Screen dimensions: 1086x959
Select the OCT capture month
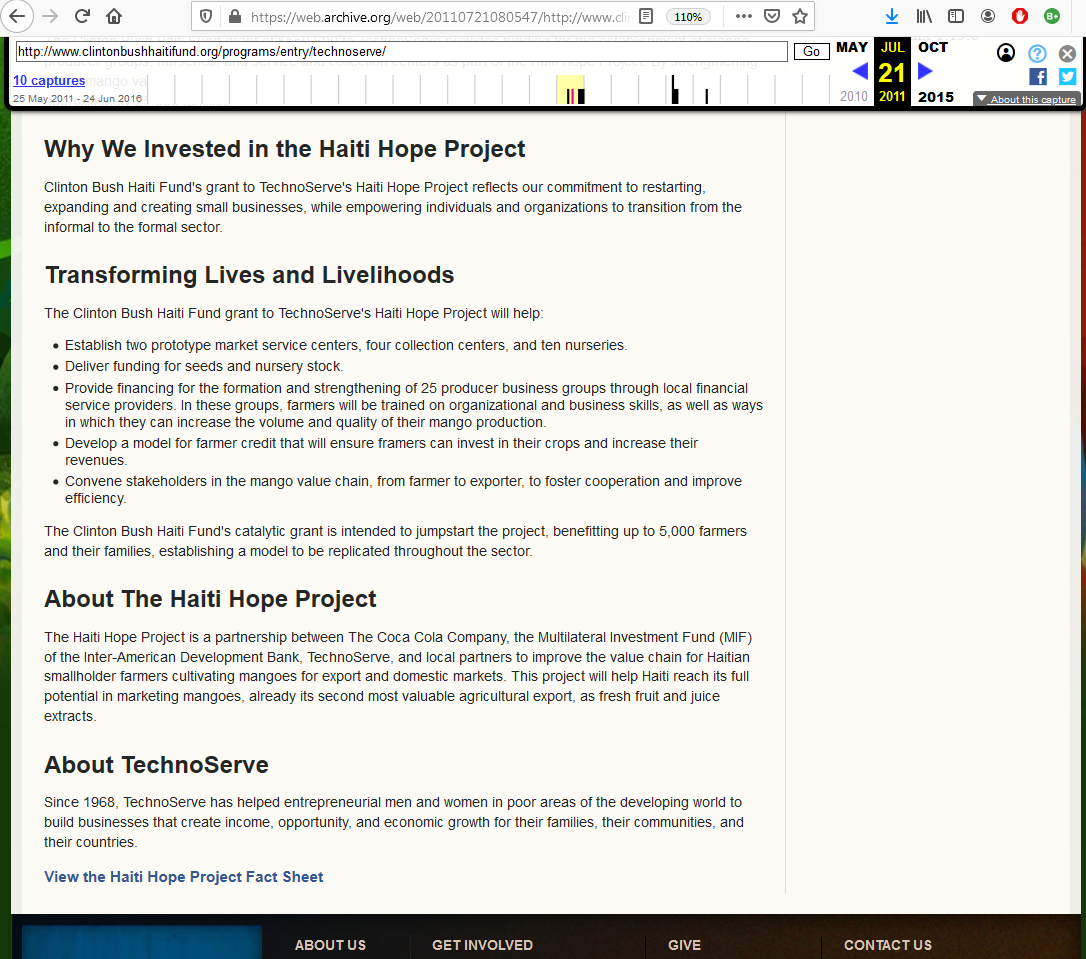(932, 47)
